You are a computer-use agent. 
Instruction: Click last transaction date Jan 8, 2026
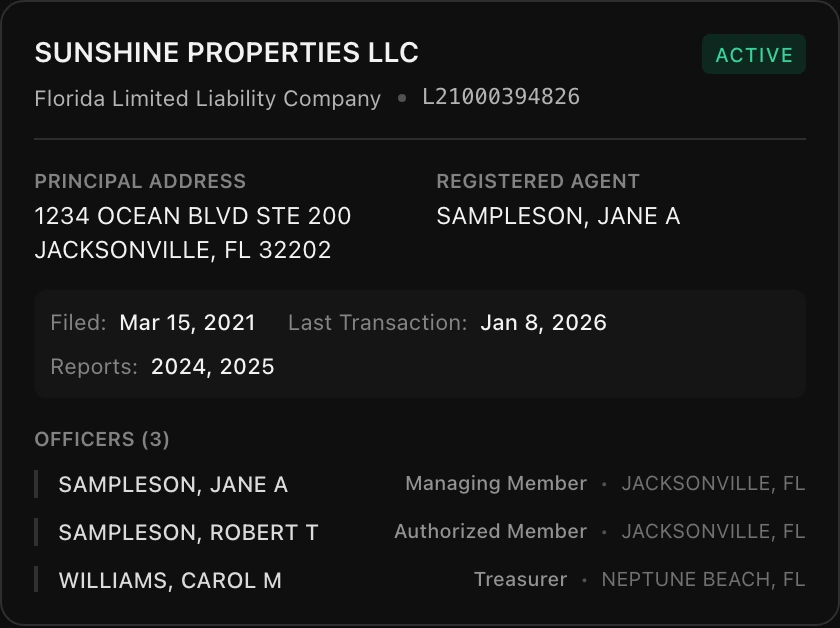click(x=543, y=323)
